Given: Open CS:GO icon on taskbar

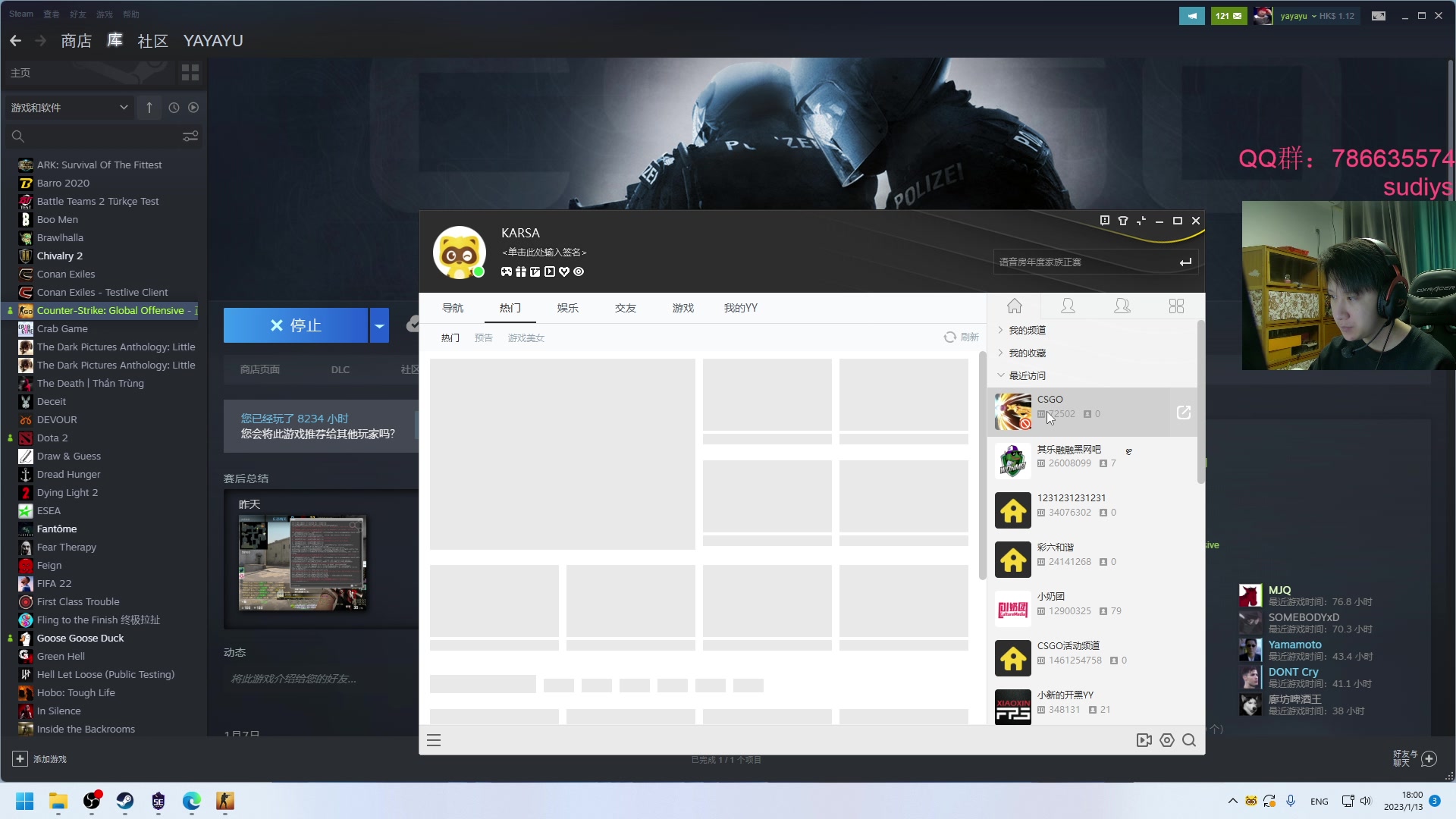Looking at the screenshot, I should click(224, 802).
